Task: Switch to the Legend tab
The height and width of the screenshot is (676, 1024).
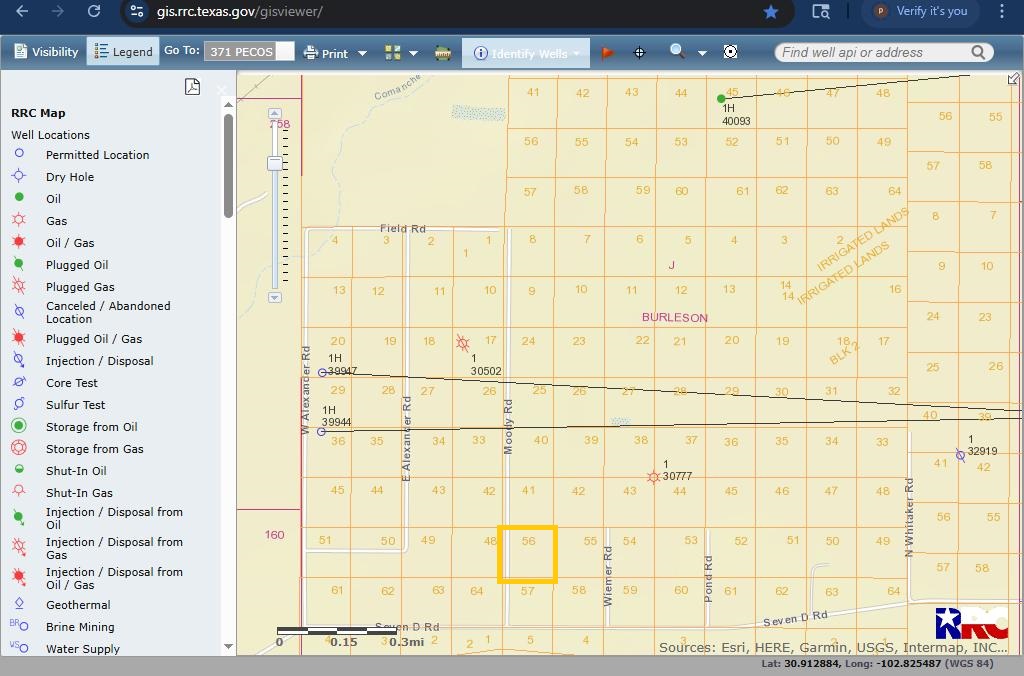Action: (x=123, y=52)
